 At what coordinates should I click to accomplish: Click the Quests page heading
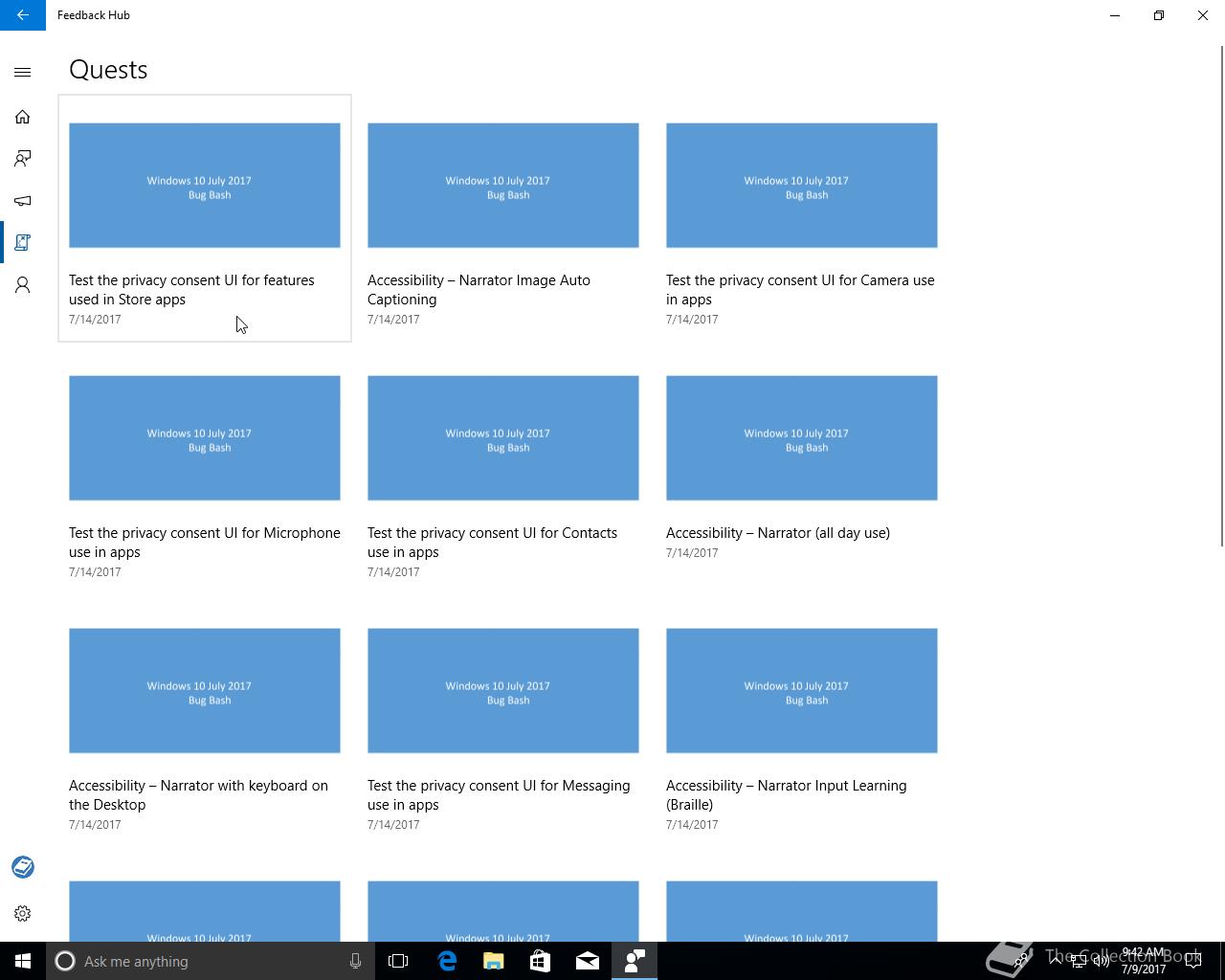point(108,70)
